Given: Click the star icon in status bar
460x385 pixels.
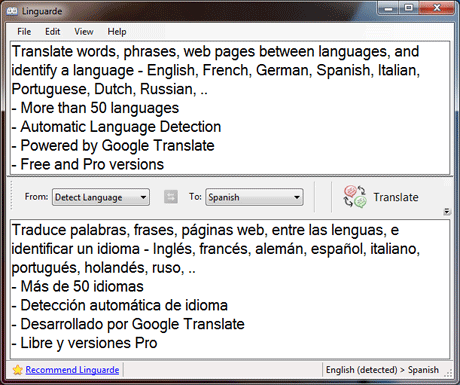Looking at the screenshot, I should pyautogui.click(x=18, y=370).
